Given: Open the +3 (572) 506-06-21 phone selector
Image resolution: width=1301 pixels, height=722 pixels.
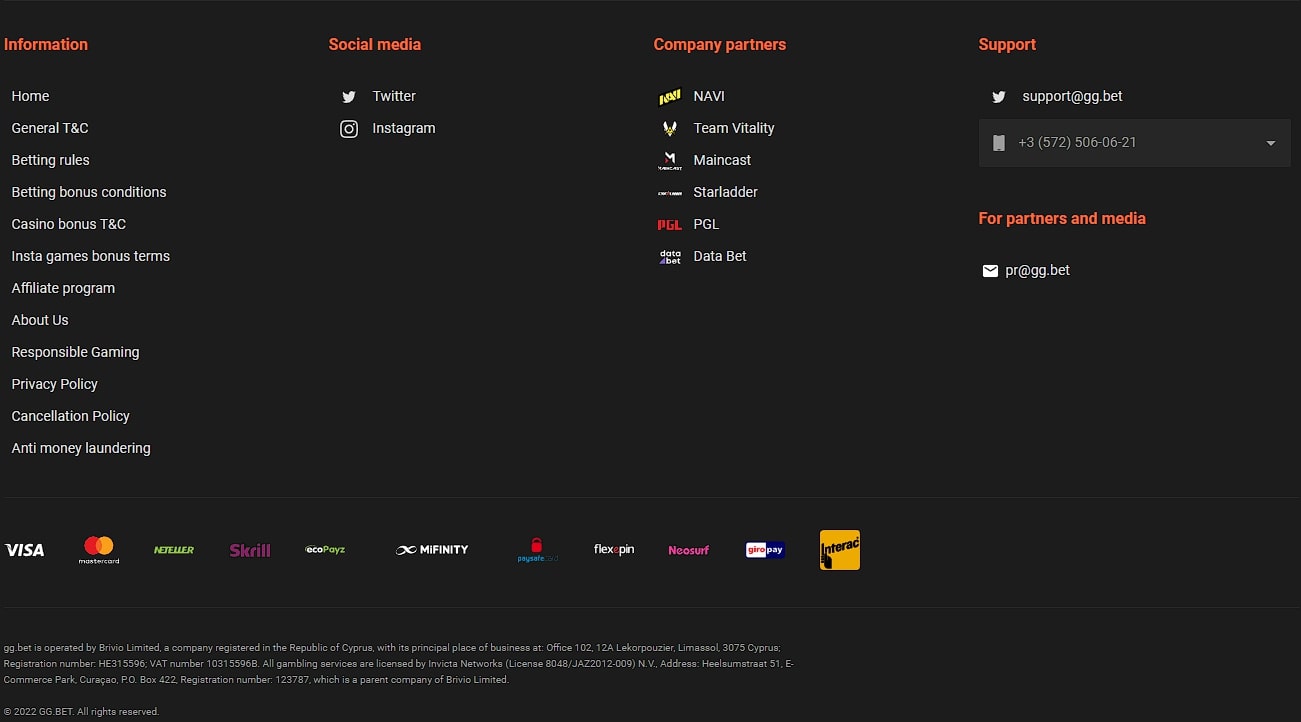Looking at the screenshot, I should [x=1135, y=143].
